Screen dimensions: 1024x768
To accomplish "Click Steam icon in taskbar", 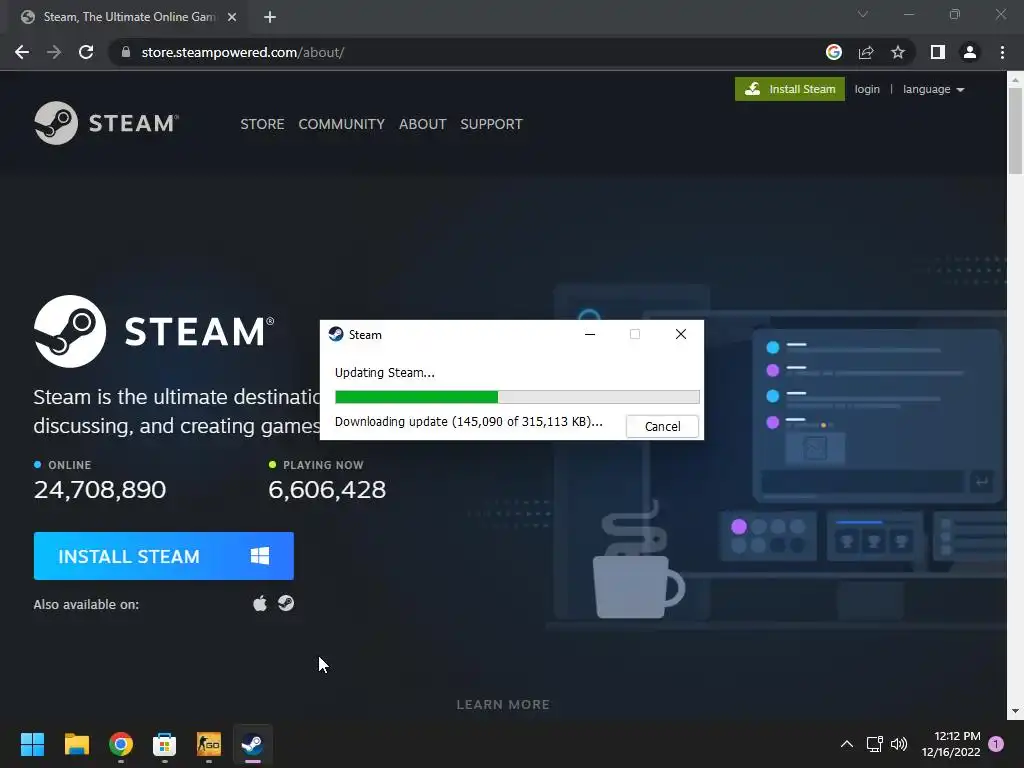I will click(x=253, y=744).
